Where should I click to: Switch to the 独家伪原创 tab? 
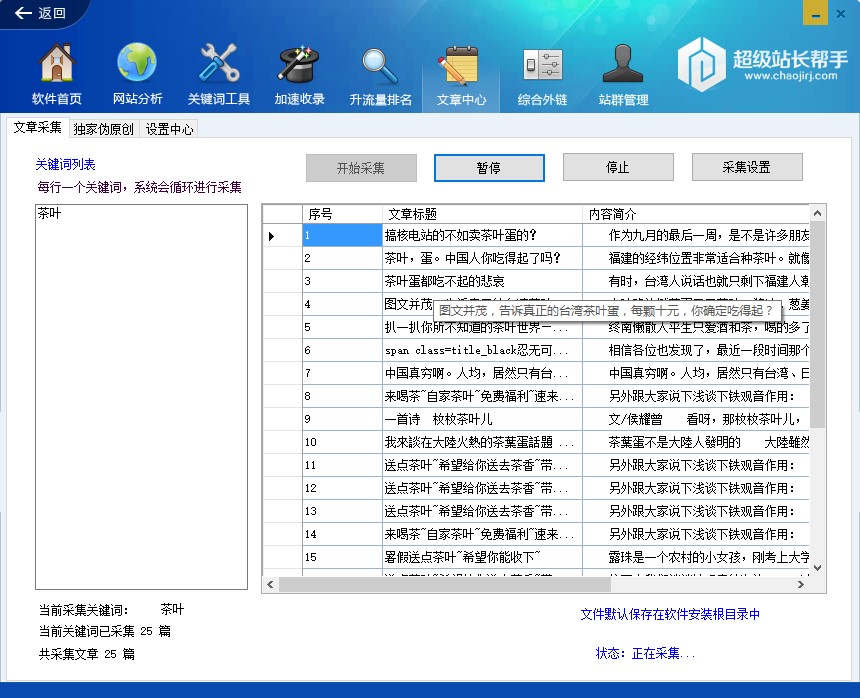click(x=103, y=129)
